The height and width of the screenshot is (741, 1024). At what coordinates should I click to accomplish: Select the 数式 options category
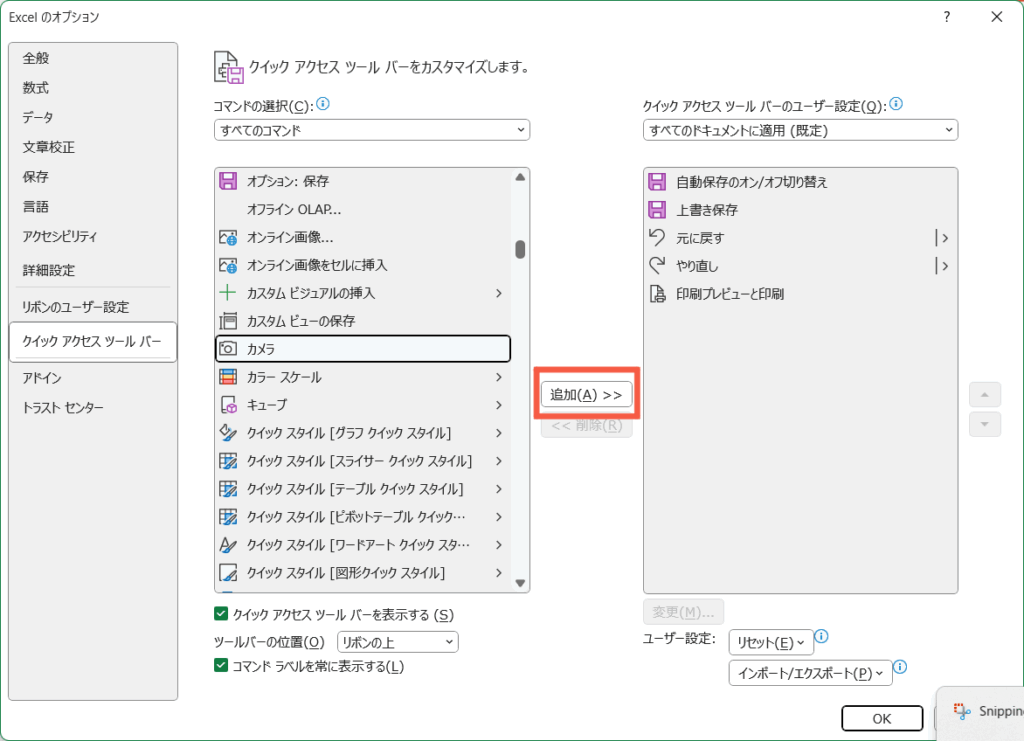coord(36,87)
